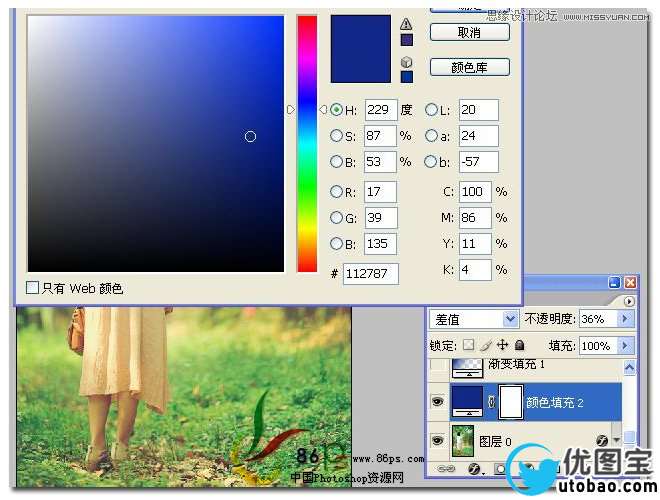Expand effects arrow on 图层 0
This screenshot has height=500, width=660.
pyautogui.click(x=617, y=440)
